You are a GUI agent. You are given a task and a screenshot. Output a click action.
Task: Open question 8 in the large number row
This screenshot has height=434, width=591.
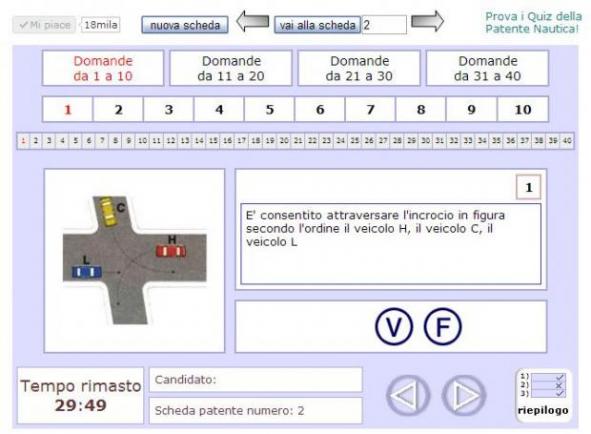click(x=421, y=109)
